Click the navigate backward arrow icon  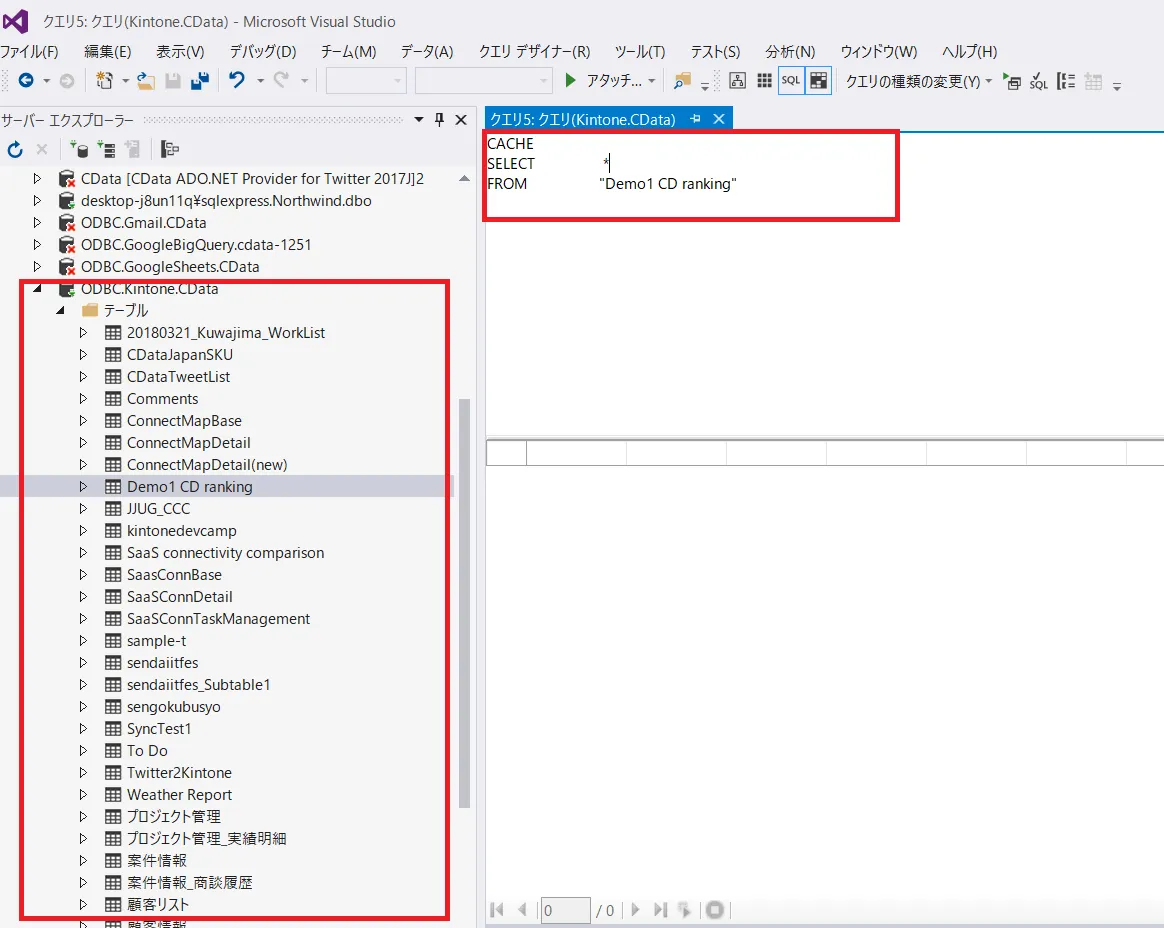tap(25, 81)
